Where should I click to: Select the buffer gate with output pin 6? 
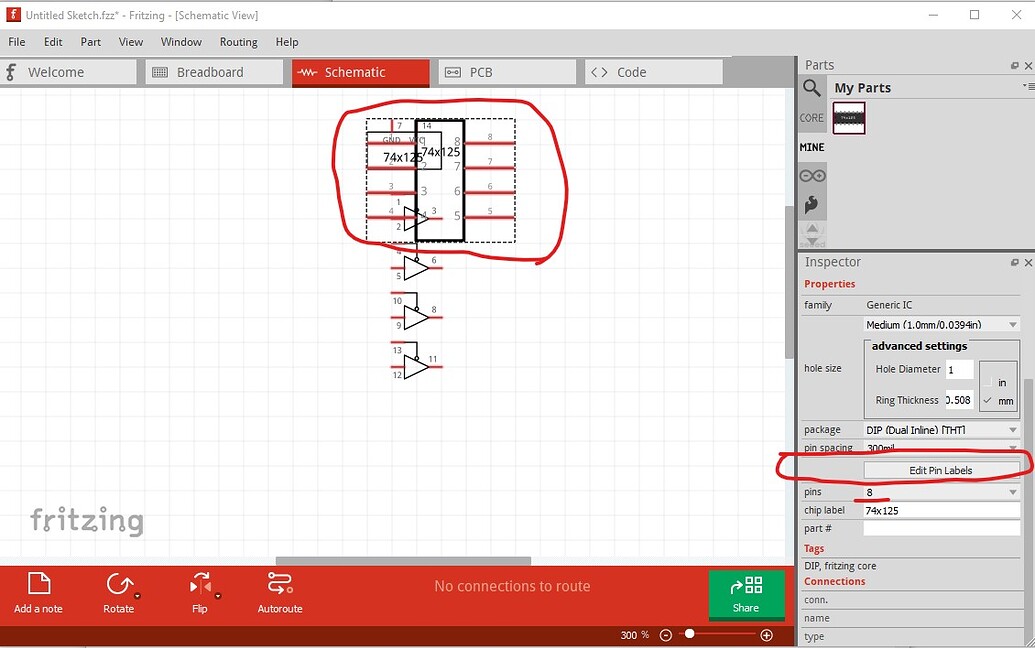[416, 268]
